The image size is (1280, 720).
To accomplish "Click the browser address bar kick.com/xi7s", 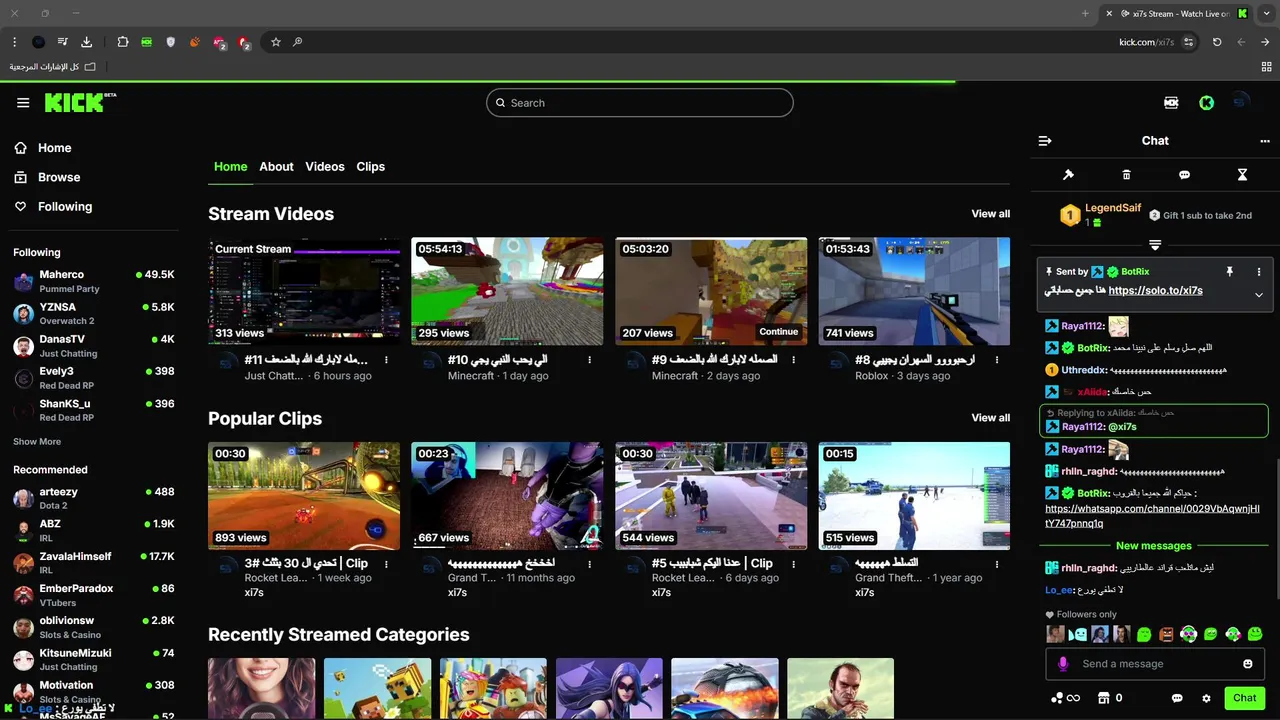I will coord(1146,42).
